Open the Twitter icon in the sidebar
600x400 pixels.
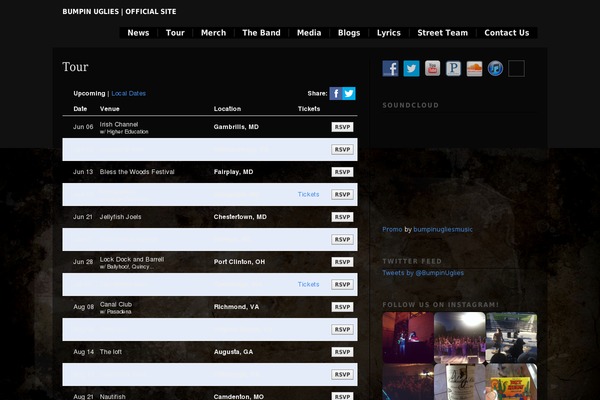point(411,69)
